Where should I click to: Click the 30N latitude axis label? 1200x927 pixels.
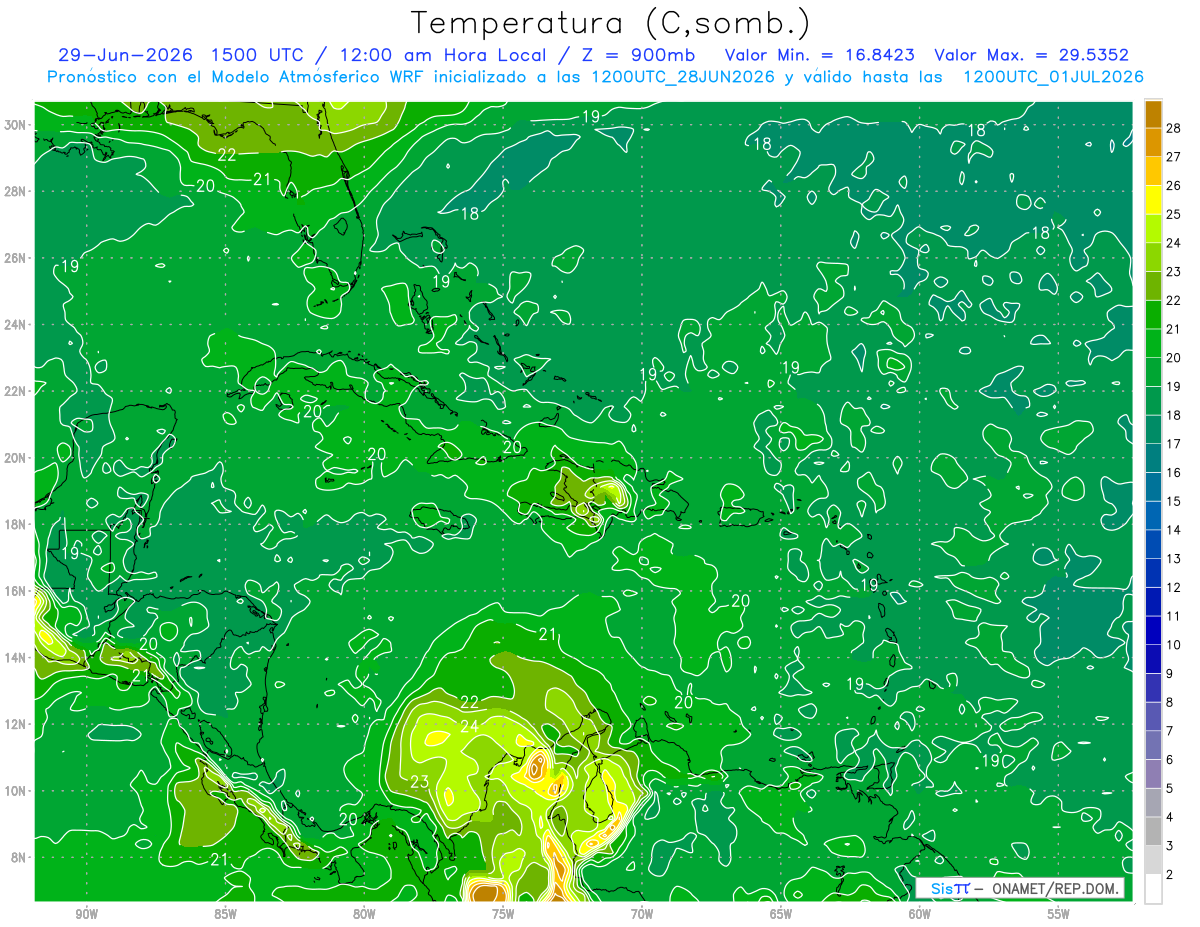tap(17, 125)
